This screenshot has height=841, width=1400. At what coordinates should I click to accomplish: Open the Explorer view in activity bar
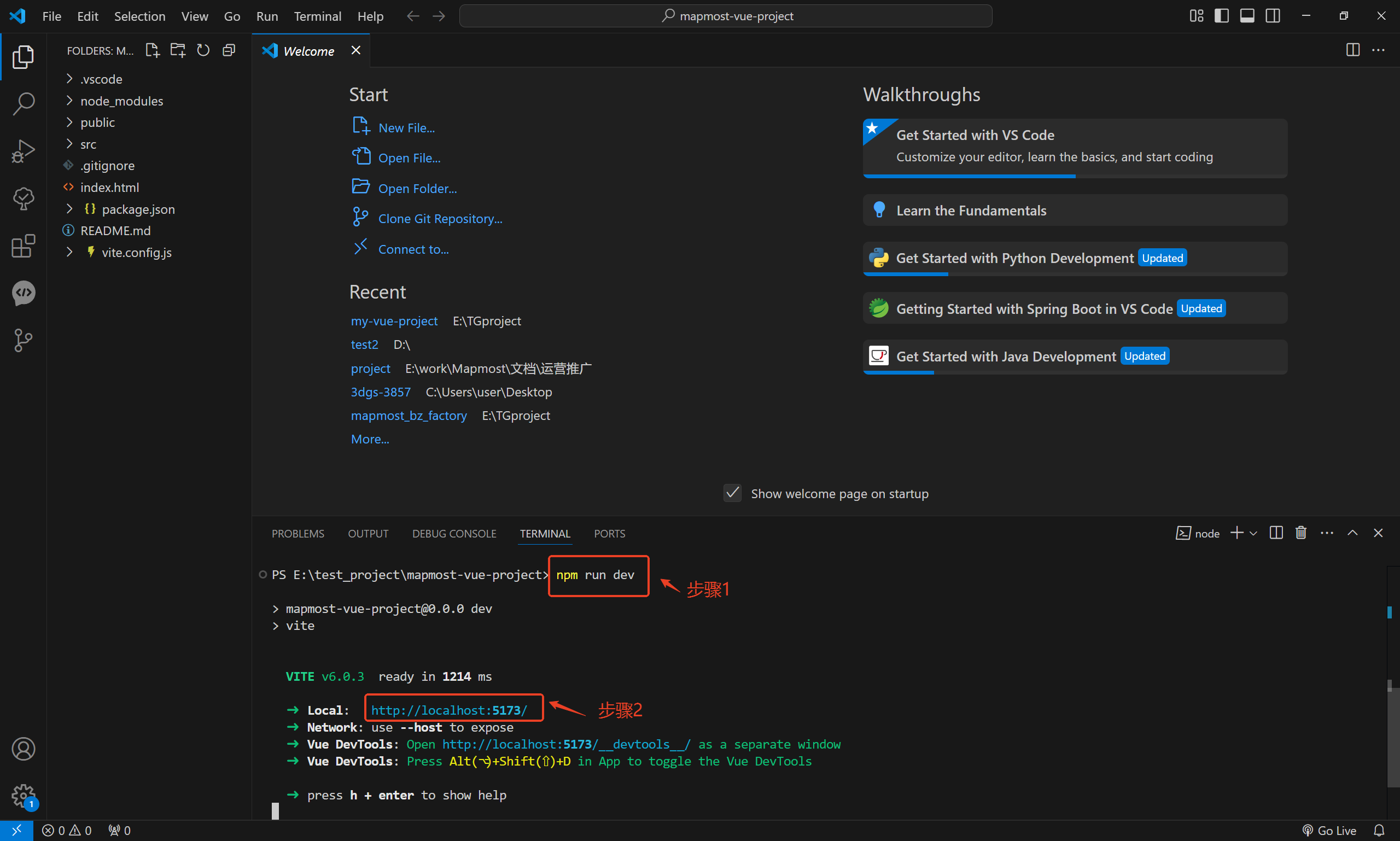click(x=23, y=57)
